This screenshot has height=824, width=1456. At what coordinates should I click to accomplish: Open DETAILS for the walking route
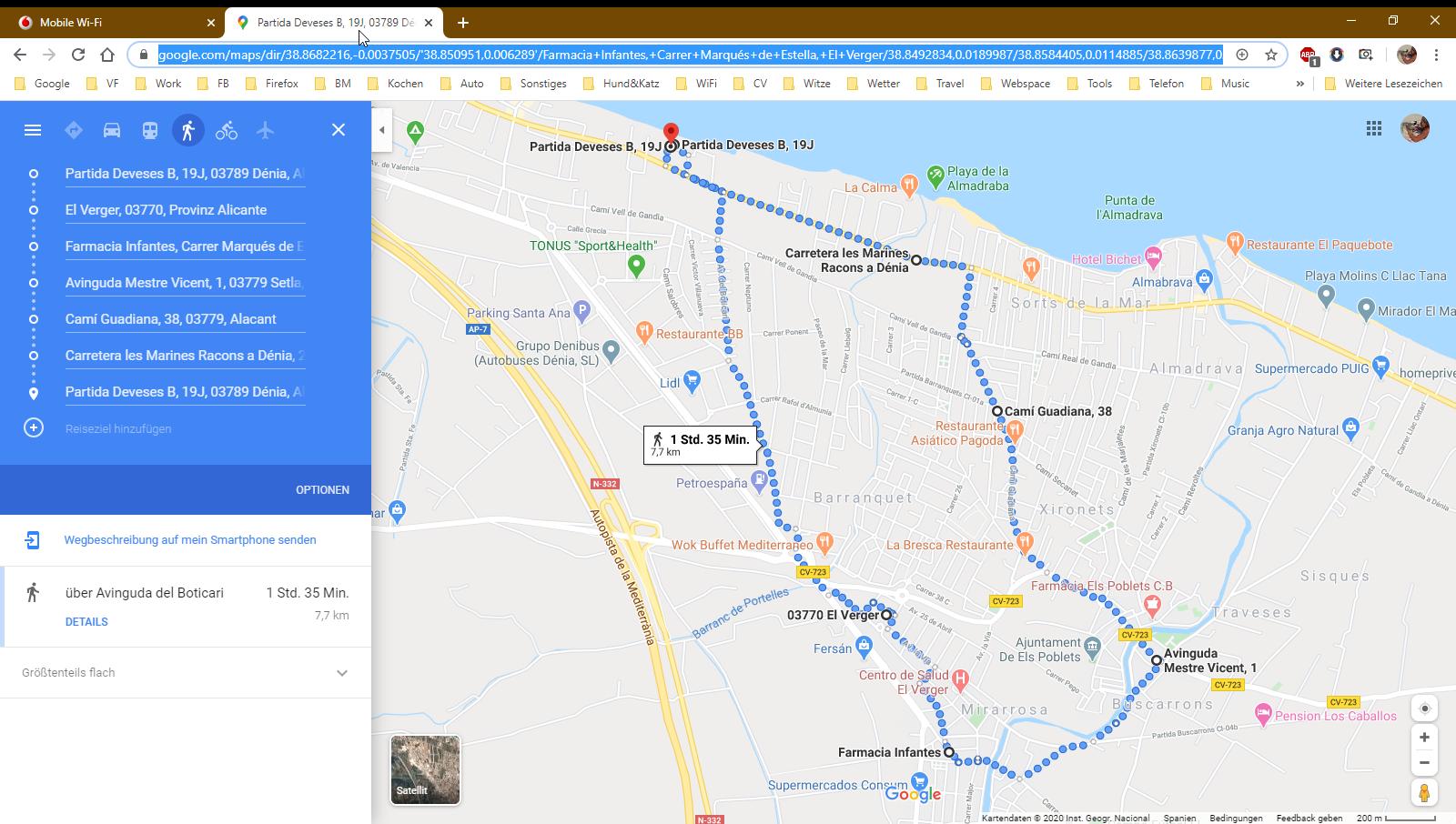click(x=86, y=622)
